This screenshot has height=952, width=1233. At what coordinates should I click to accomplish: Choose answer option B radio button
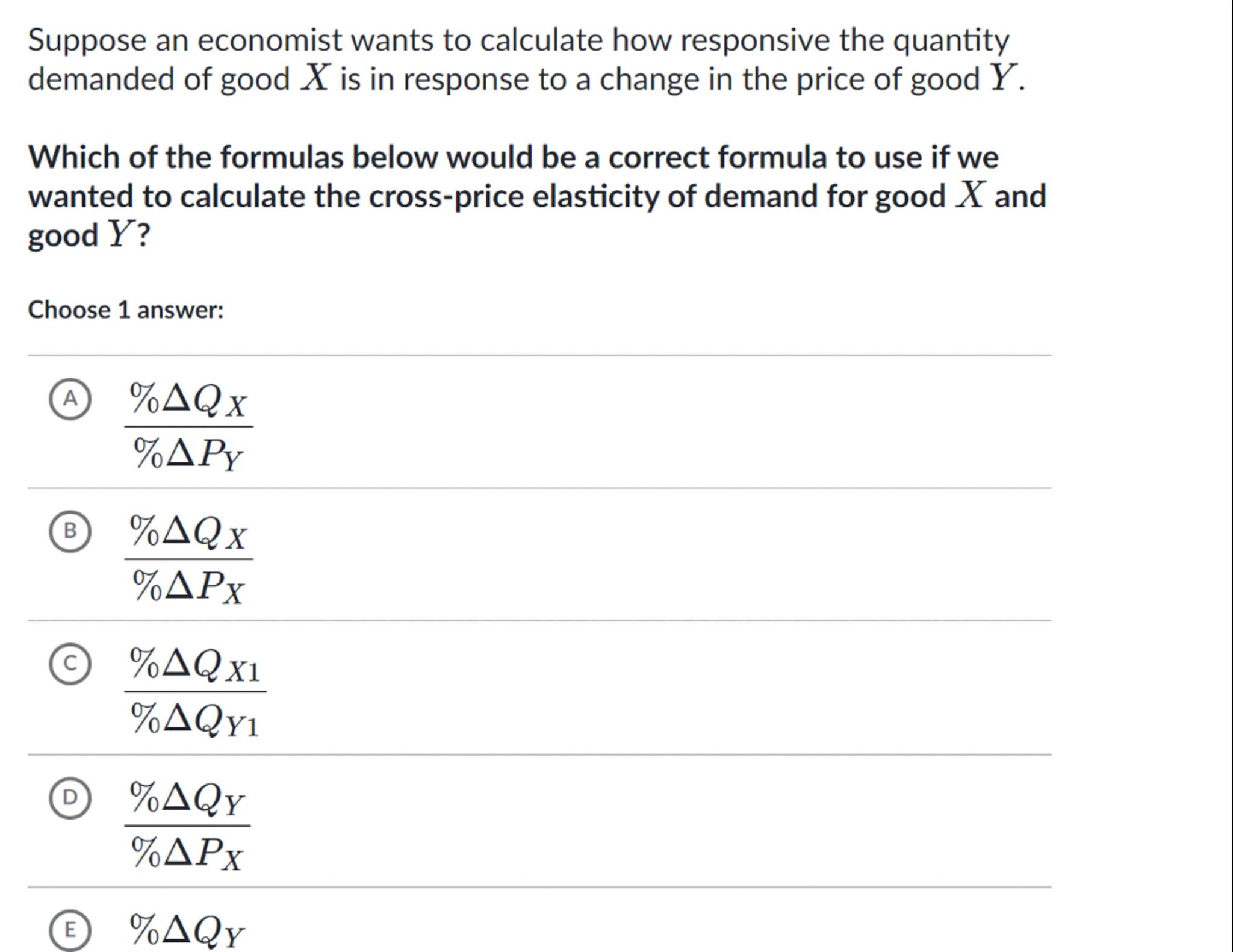70,531
